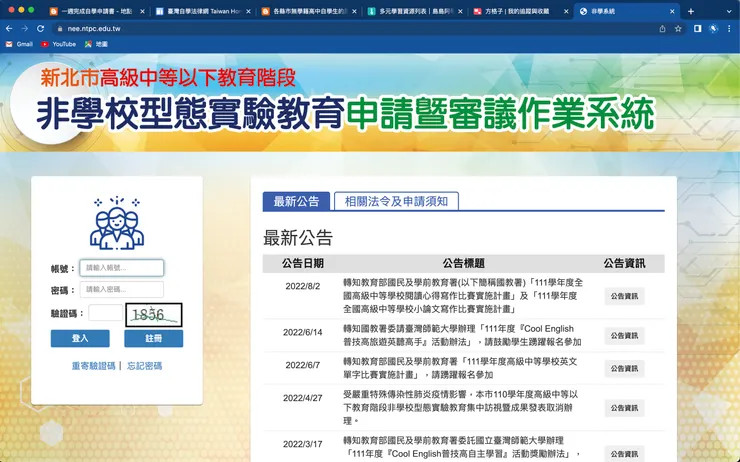
Task: Click the browser profile avatar icon
Action: pyautogui.click(x=714, y=29)
